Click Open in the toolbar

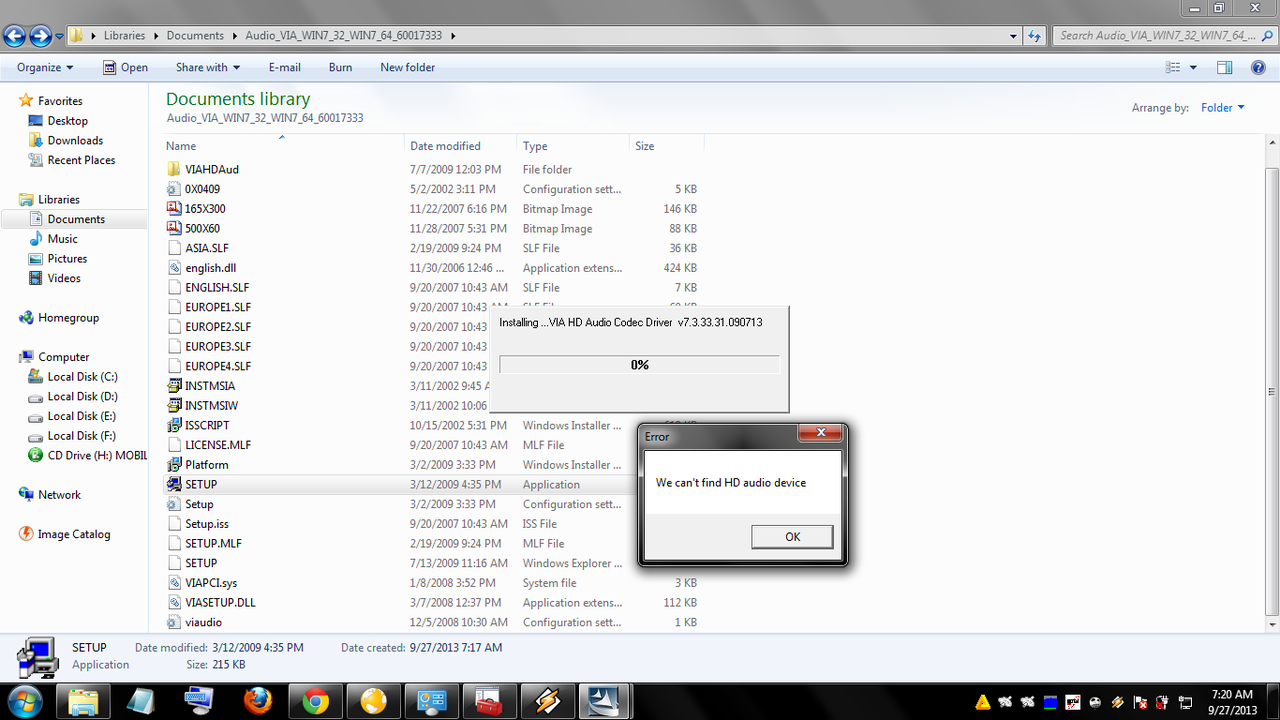(x=125, y=67)
